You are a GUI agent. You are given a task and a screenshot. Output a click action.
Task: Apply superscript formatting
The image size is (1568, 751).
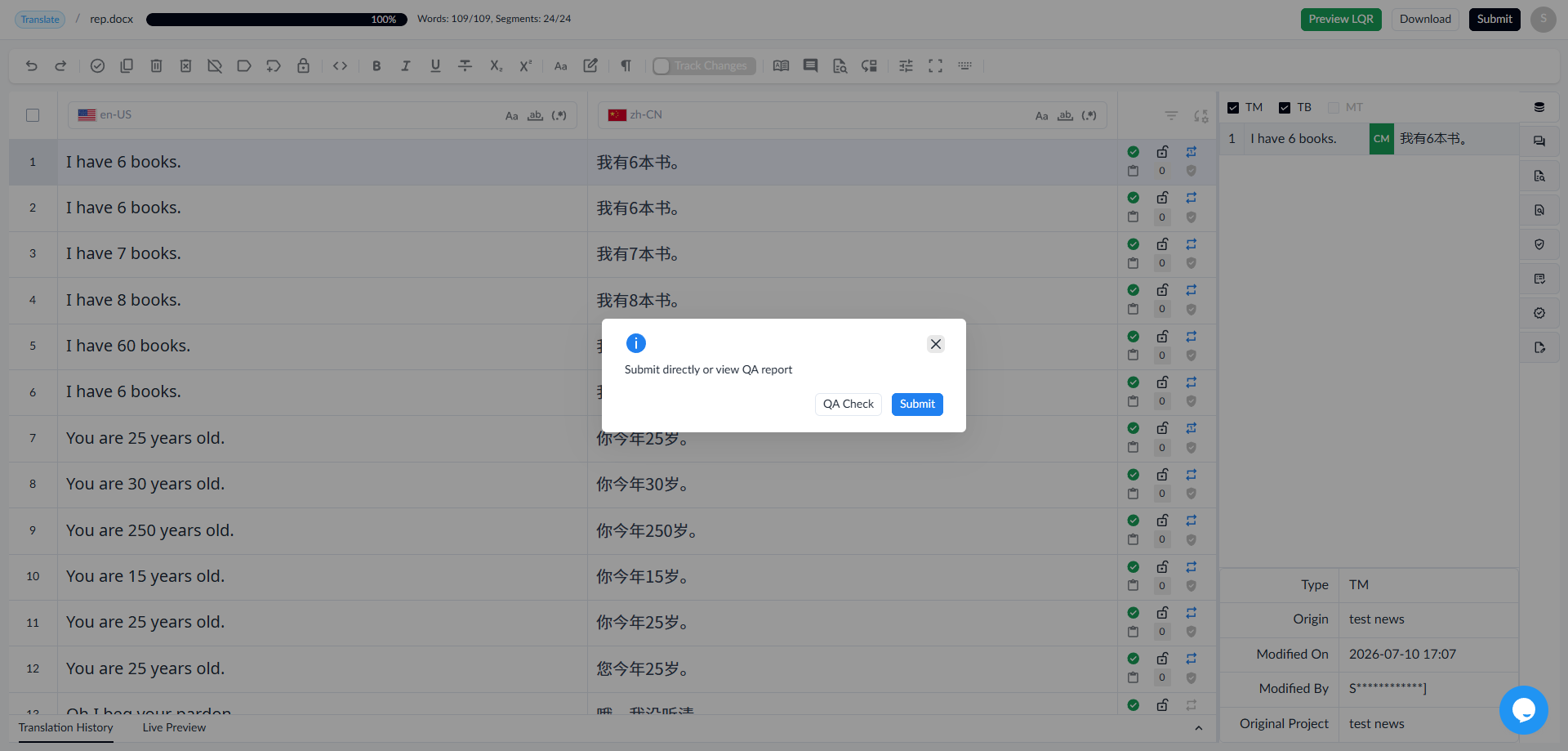point(525,65)
